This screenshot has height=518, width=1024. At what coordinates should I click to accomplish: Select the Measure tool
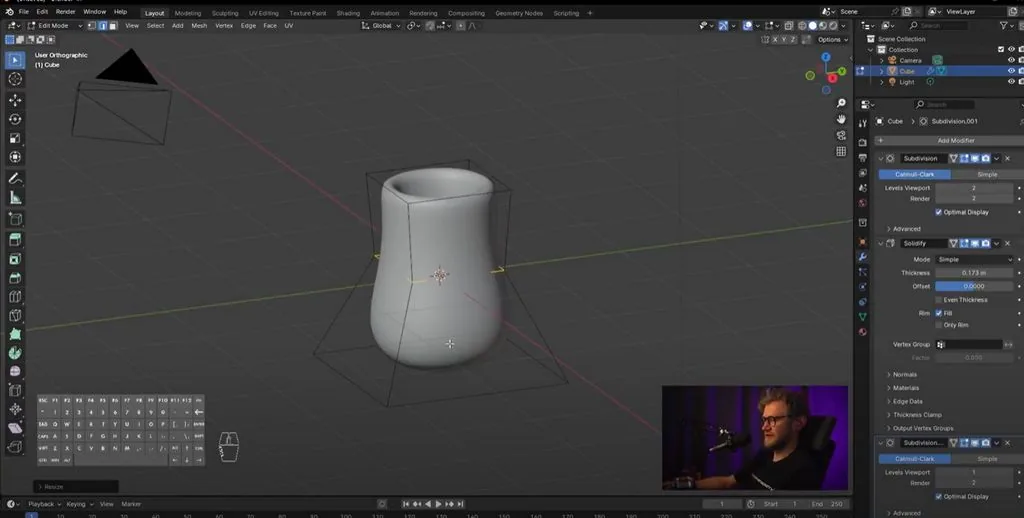(15, 197)
